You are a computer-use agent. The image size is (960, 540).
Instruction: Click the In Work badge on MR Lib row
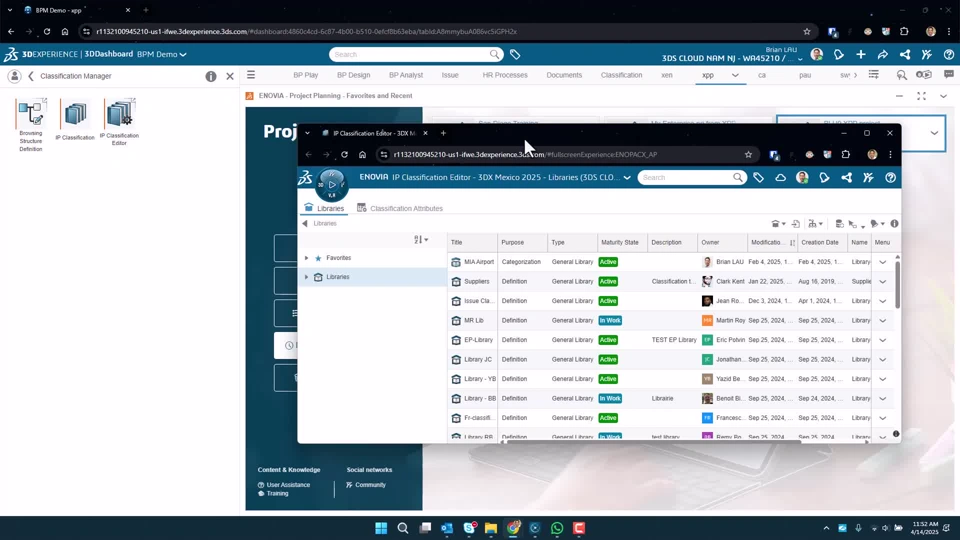click(610, 321)
